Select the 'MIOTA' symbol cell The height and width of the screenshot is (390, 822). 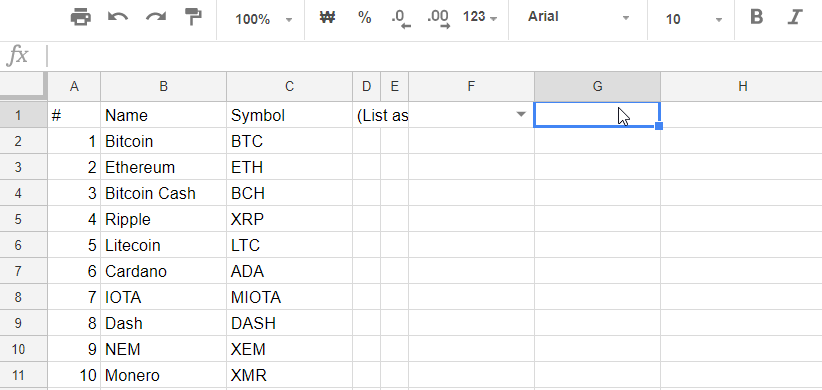289,297
